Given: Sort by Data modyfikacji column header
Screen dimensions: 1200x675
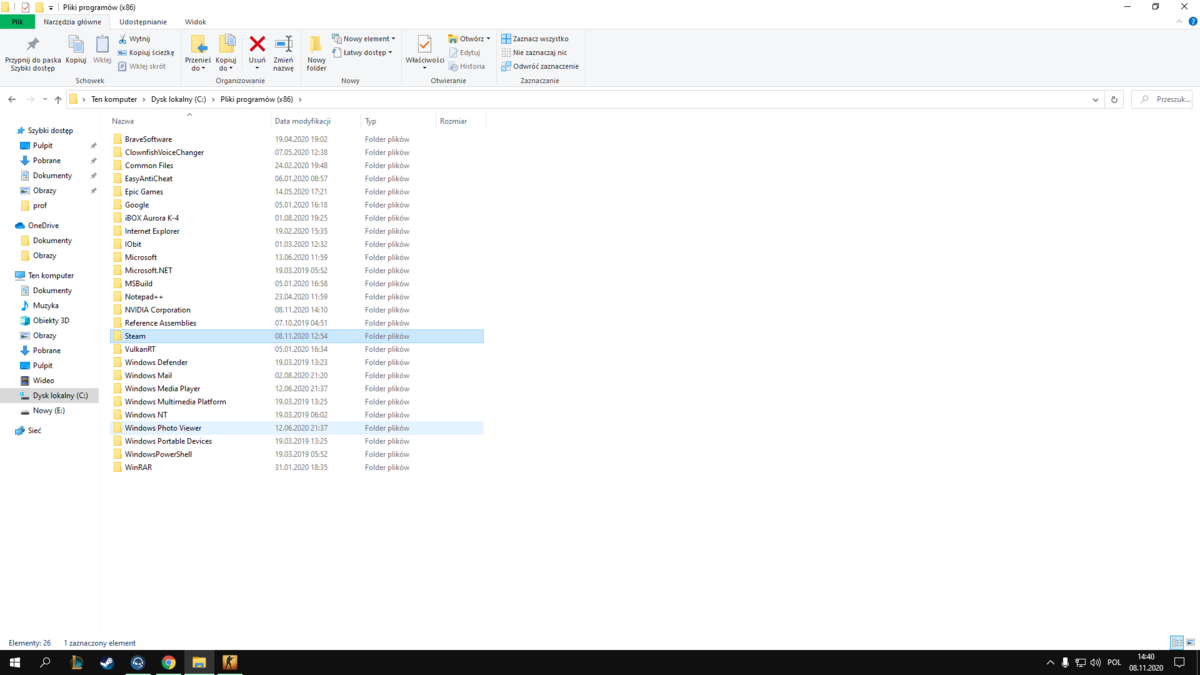Looking at the screenshot, I should tap(303, 121).
